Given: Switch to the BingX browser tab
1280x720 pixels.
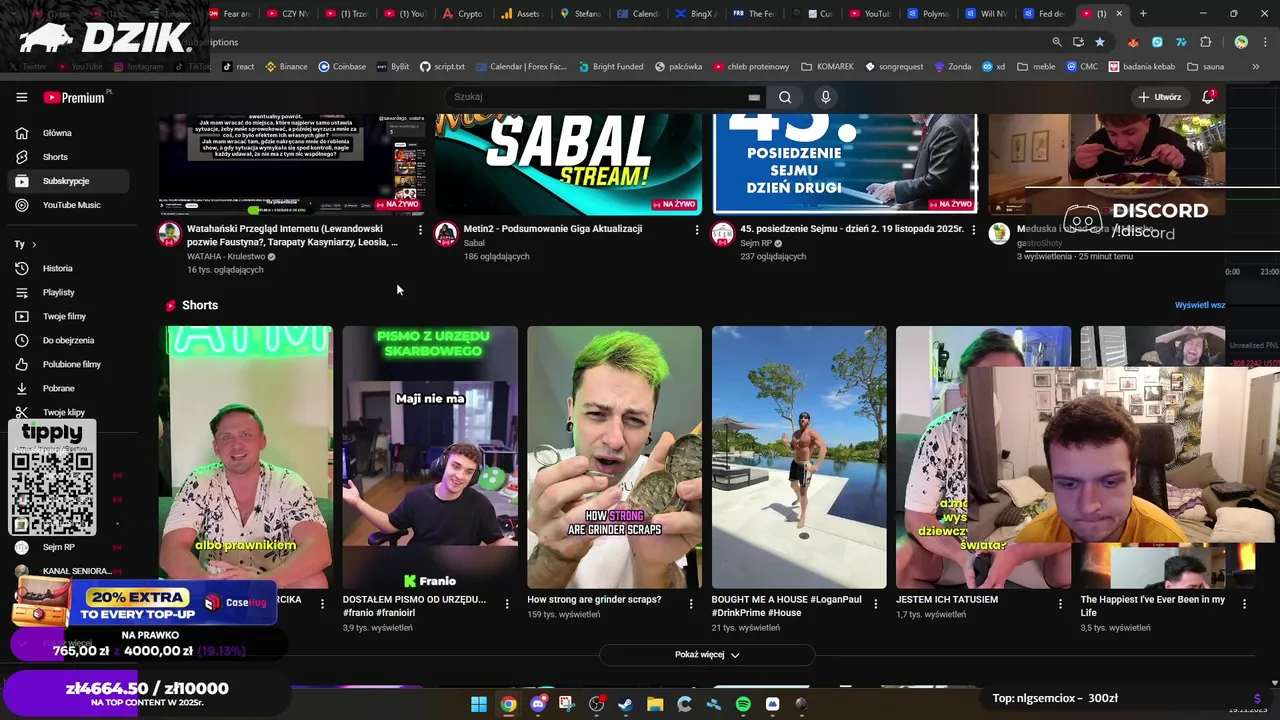Looking at the screenshot, I should click(696, 14).
